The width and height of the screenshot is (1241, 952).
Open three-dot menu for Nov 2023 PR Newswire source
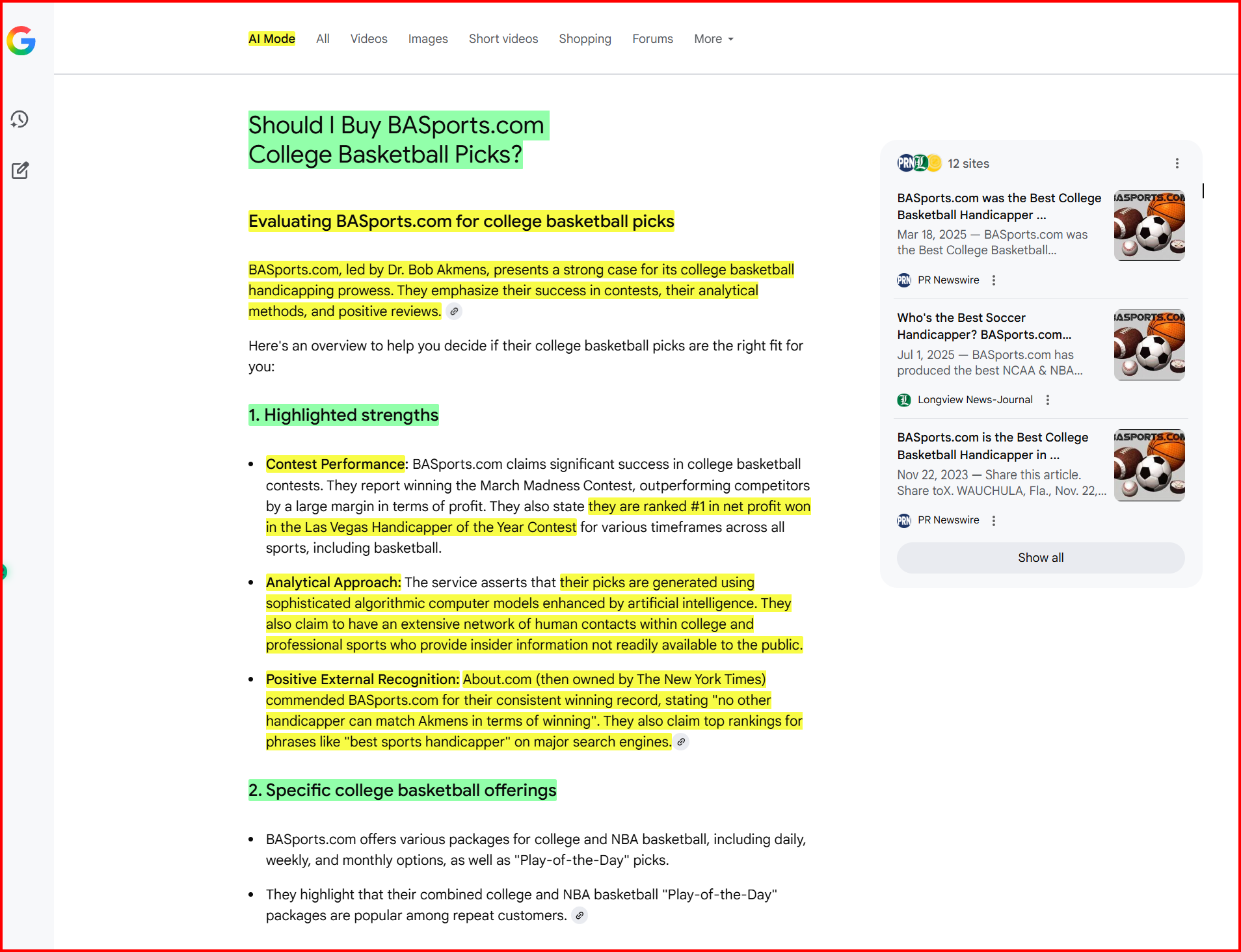(x=993, y=520)
